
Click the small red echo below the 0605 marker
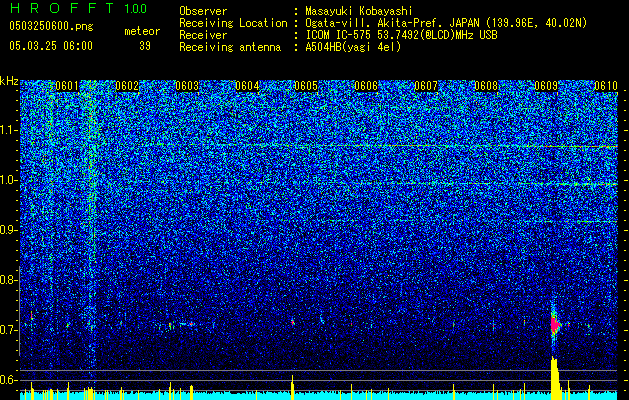click(293, 322)
